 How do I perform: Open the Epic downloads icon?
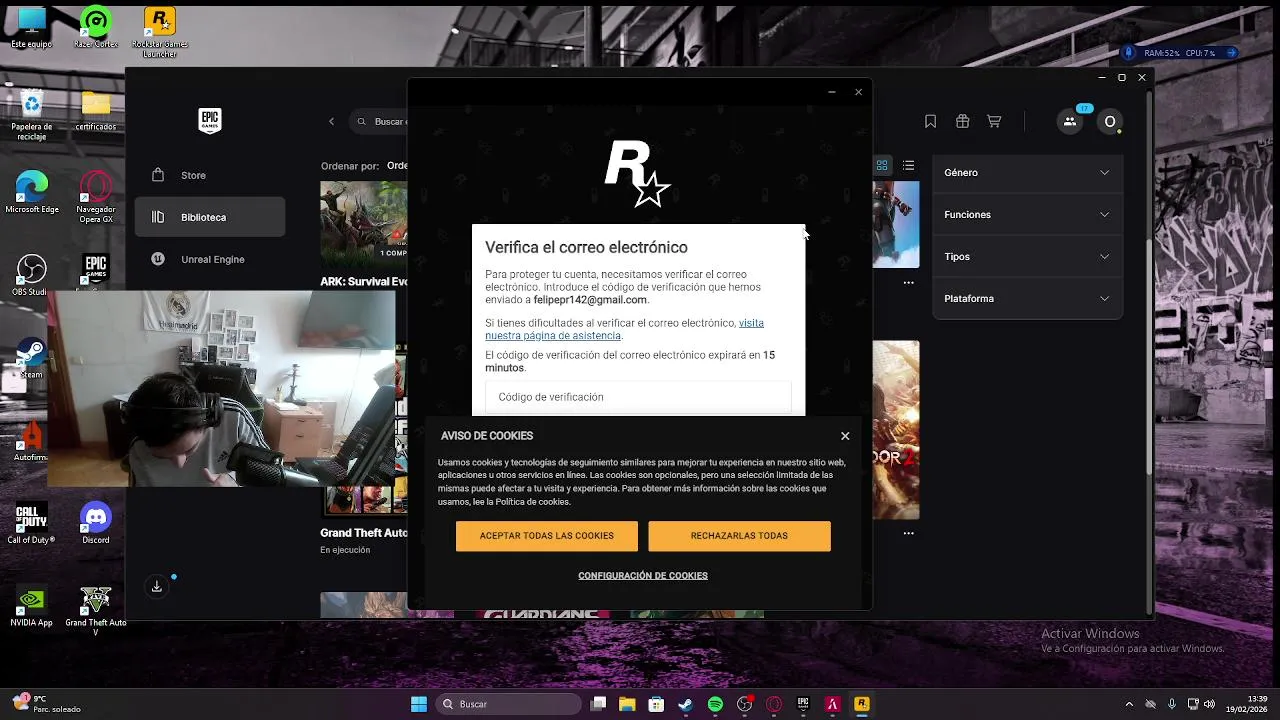click(157, 587)
